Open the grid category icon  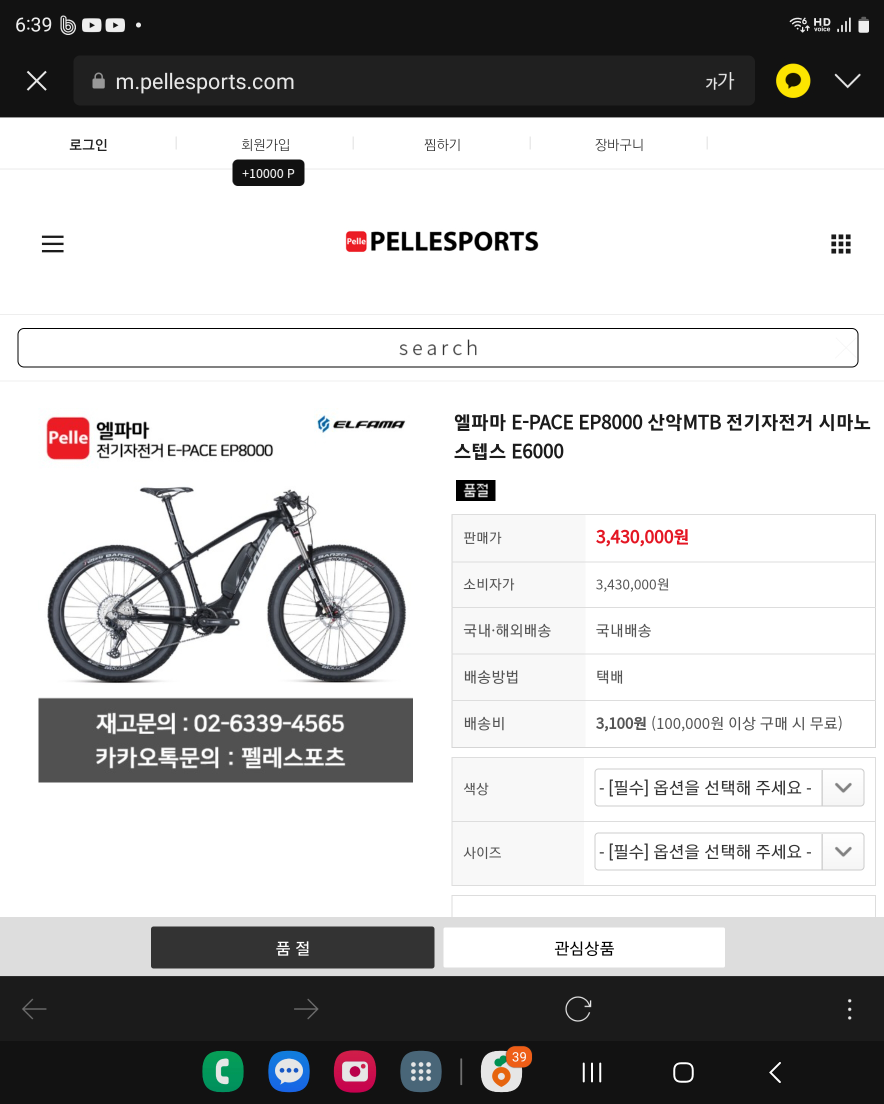point(840,244)
